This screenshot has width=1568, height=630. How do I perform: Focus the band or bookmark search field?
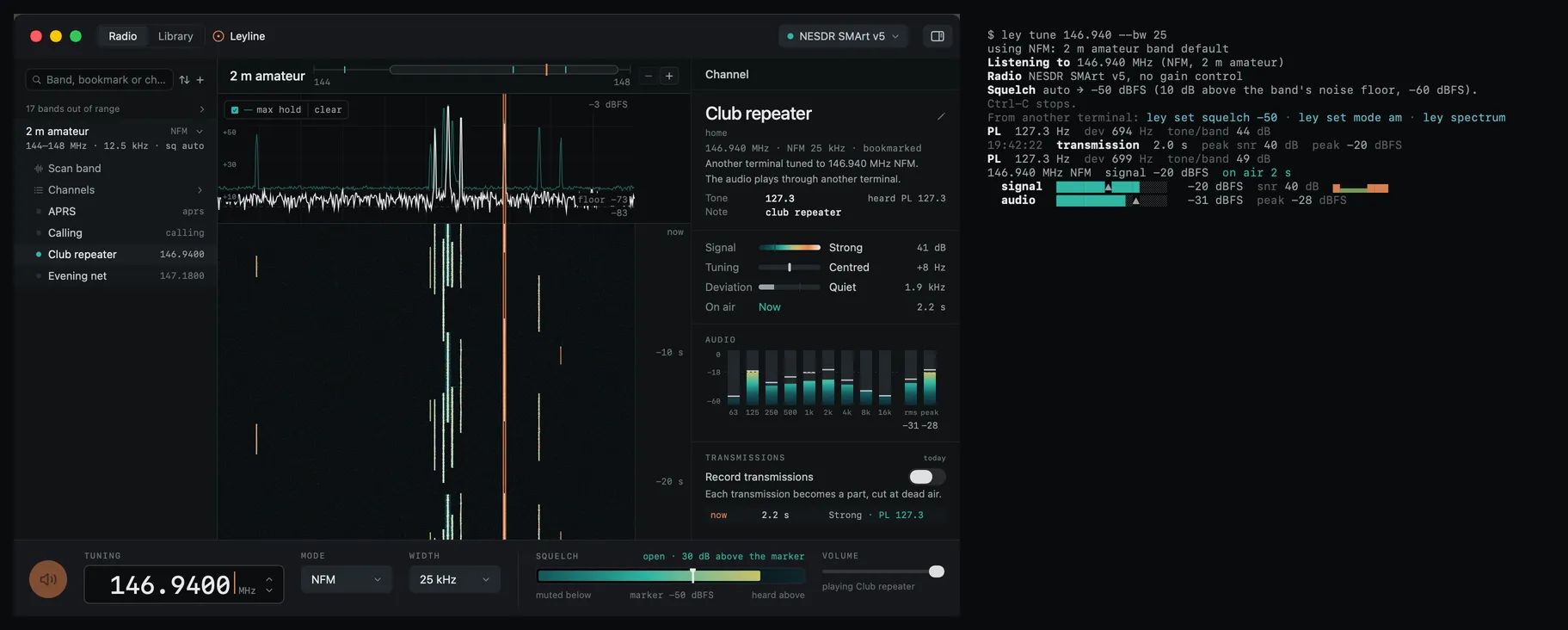coord(100,80)
